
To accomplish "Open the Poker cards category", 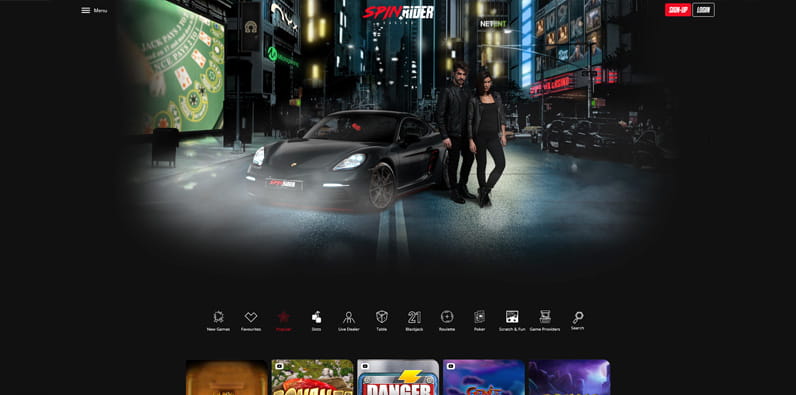I will (479, 321).
